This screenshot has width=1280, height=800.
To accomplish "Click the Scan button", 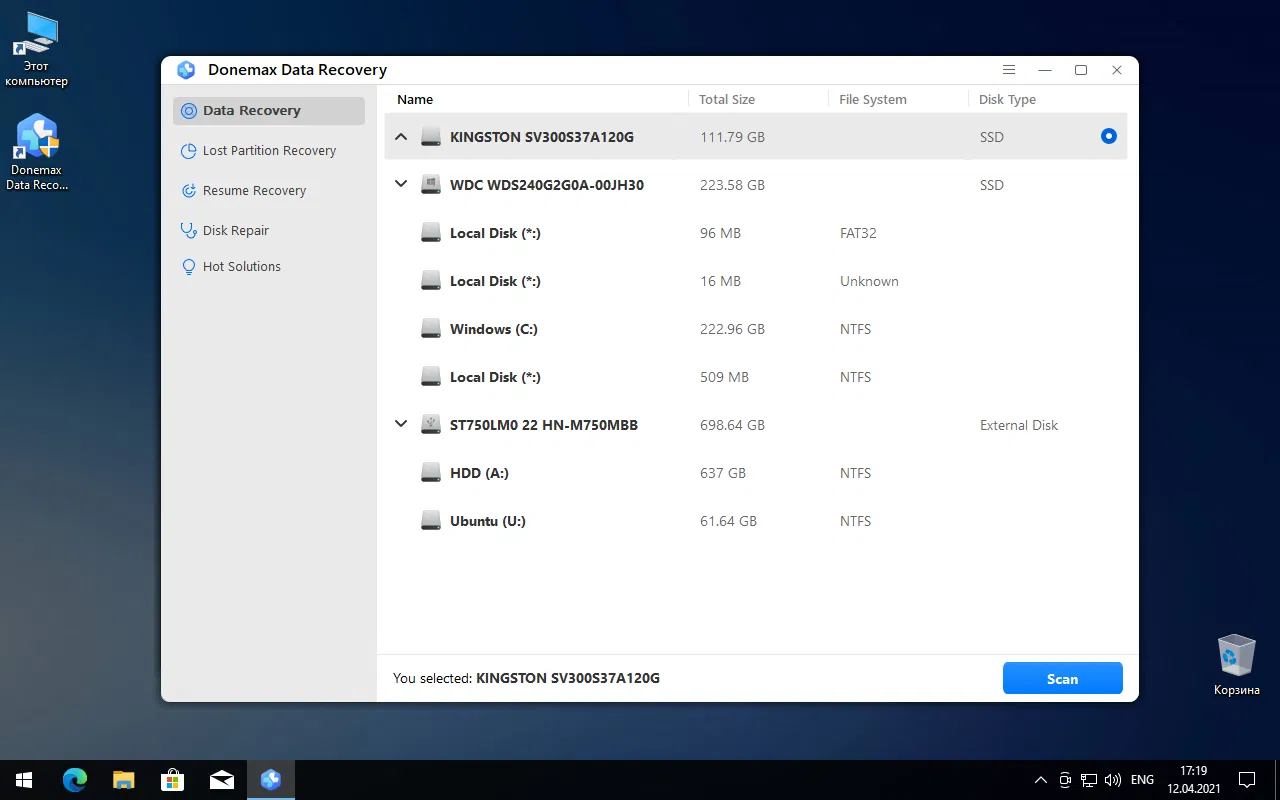I will click(x=1062, y=678).
